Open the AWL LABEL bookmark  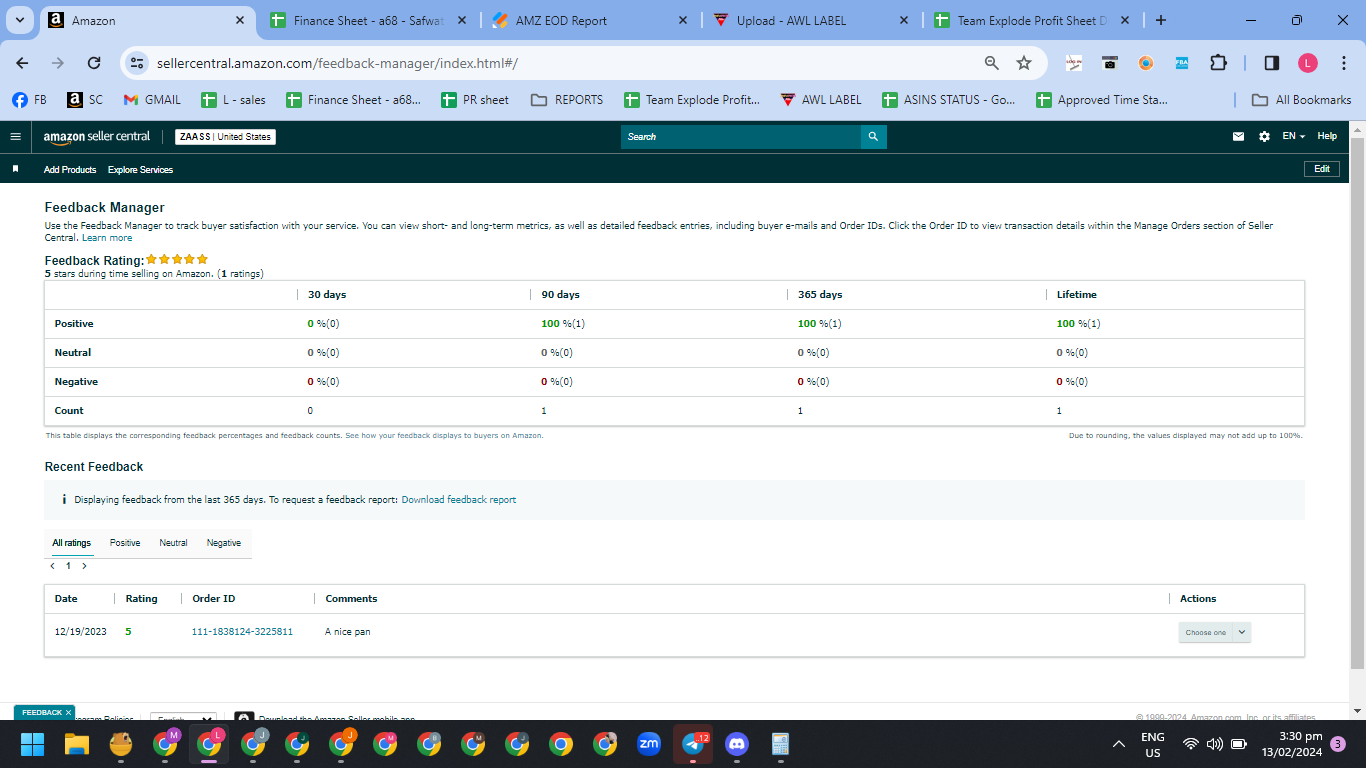point(820,100)
